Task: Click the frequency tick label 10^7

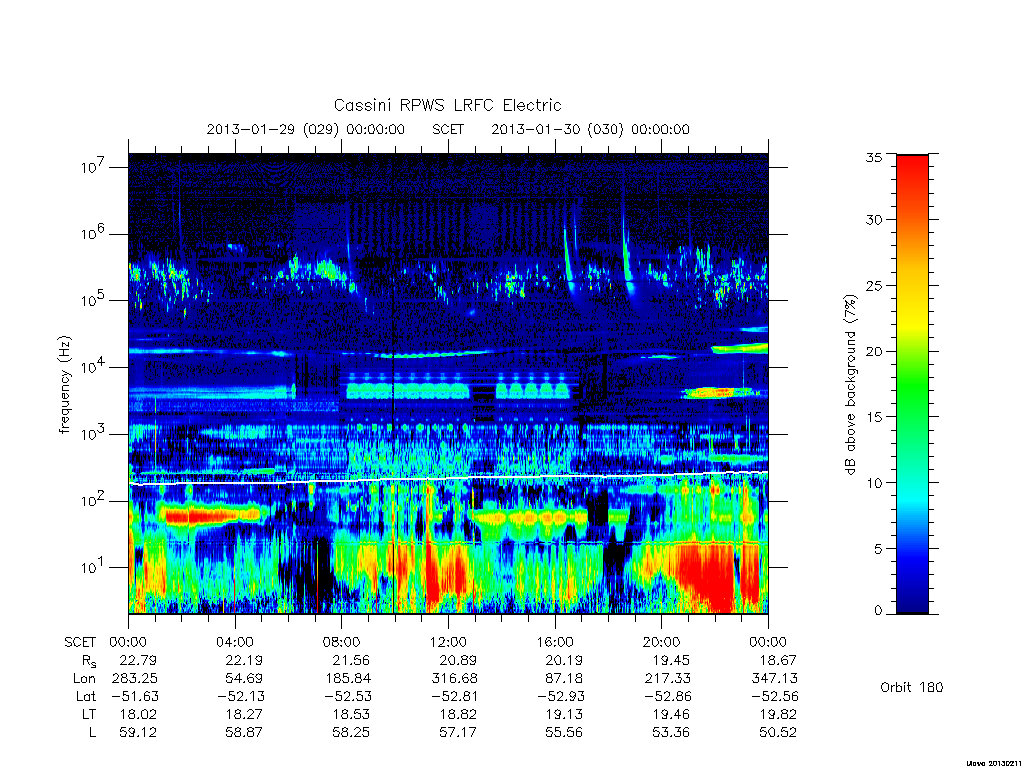Action: (x=93, y=167)
